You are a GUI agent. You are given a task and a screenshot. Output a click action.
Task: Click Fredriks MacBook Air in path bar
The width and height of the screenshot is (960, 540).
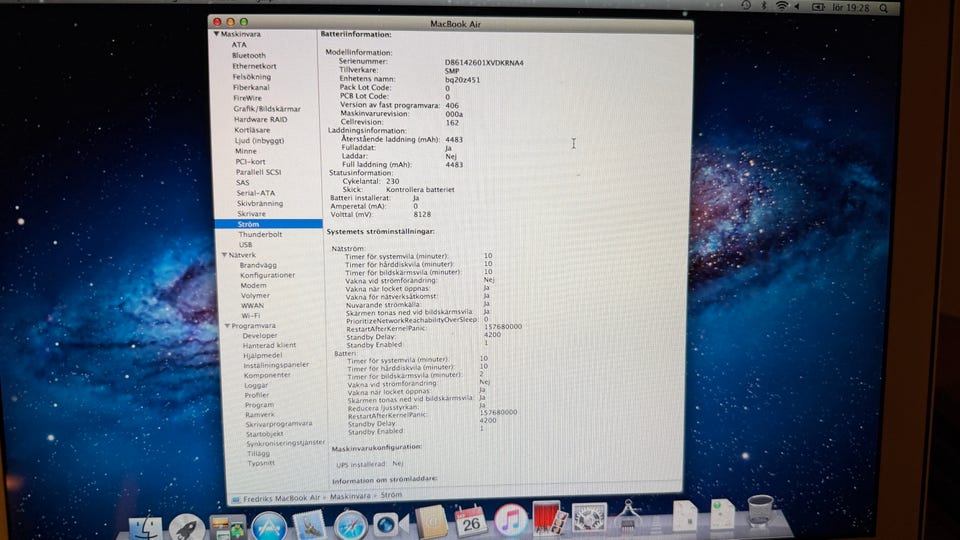pyautogui.click(x=281, y=499)
